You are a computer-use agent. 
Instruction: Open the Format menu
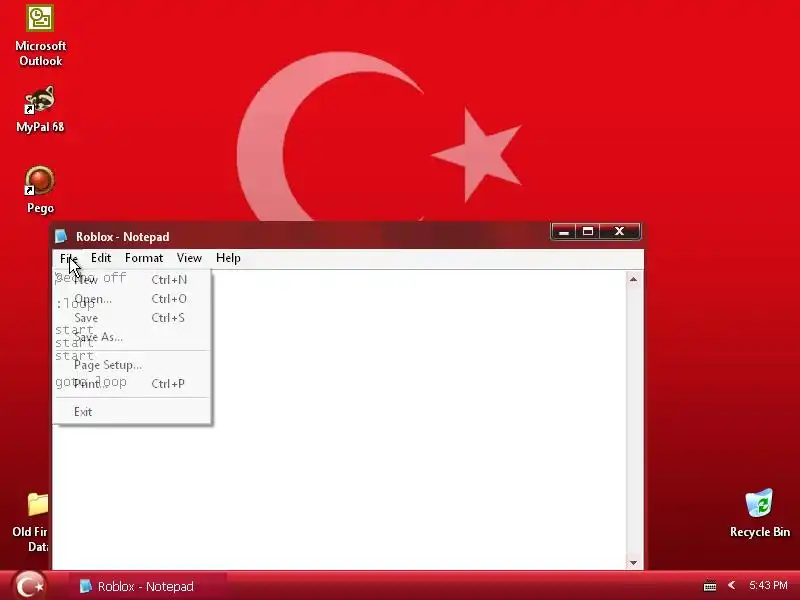[x=144, y=258]
